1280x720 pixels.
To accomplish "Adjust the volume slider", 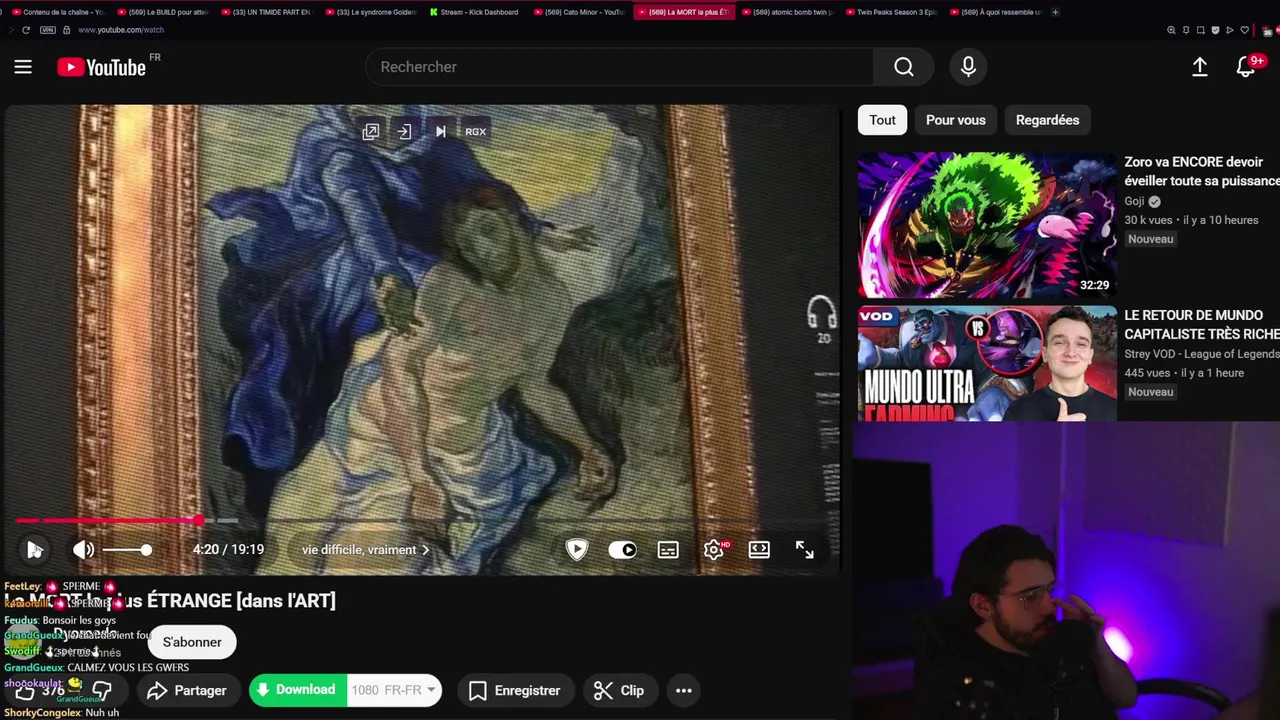I will point(126,550).
